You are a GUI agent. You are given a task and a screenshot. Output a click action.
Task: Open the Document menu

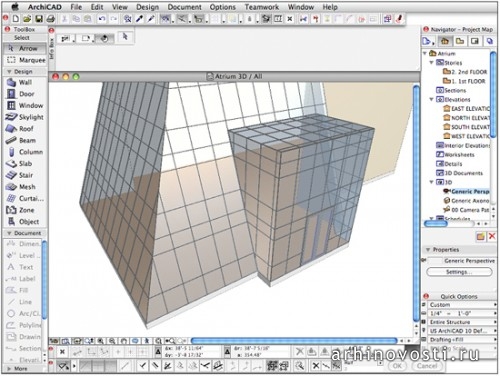point(184,7)
